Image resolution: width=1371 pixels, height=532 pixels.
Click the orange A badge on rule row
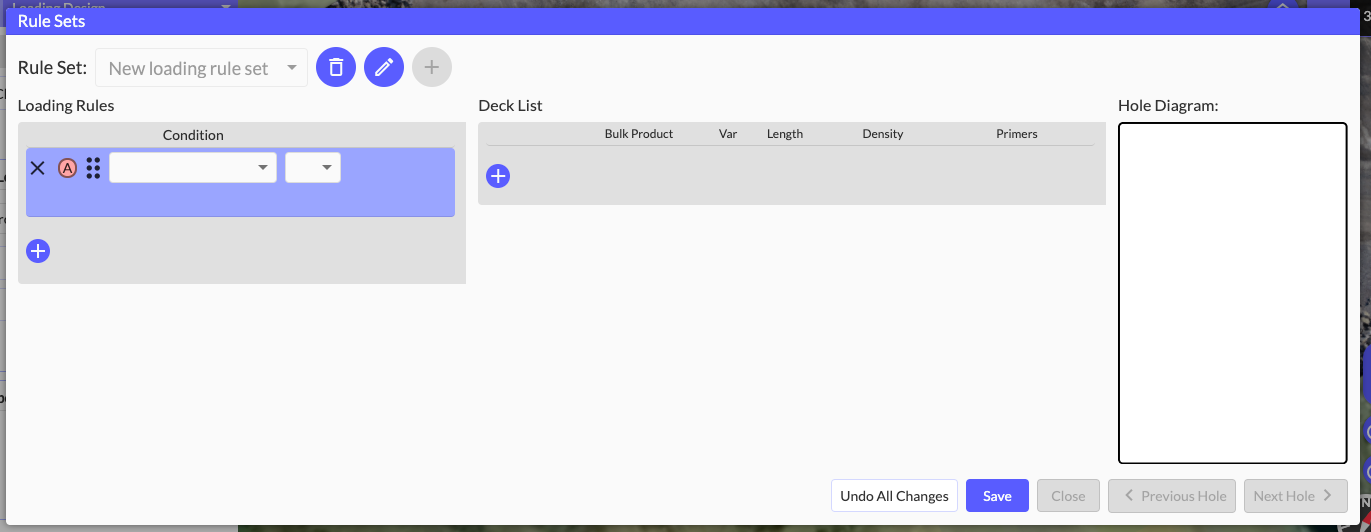(67, 168)
